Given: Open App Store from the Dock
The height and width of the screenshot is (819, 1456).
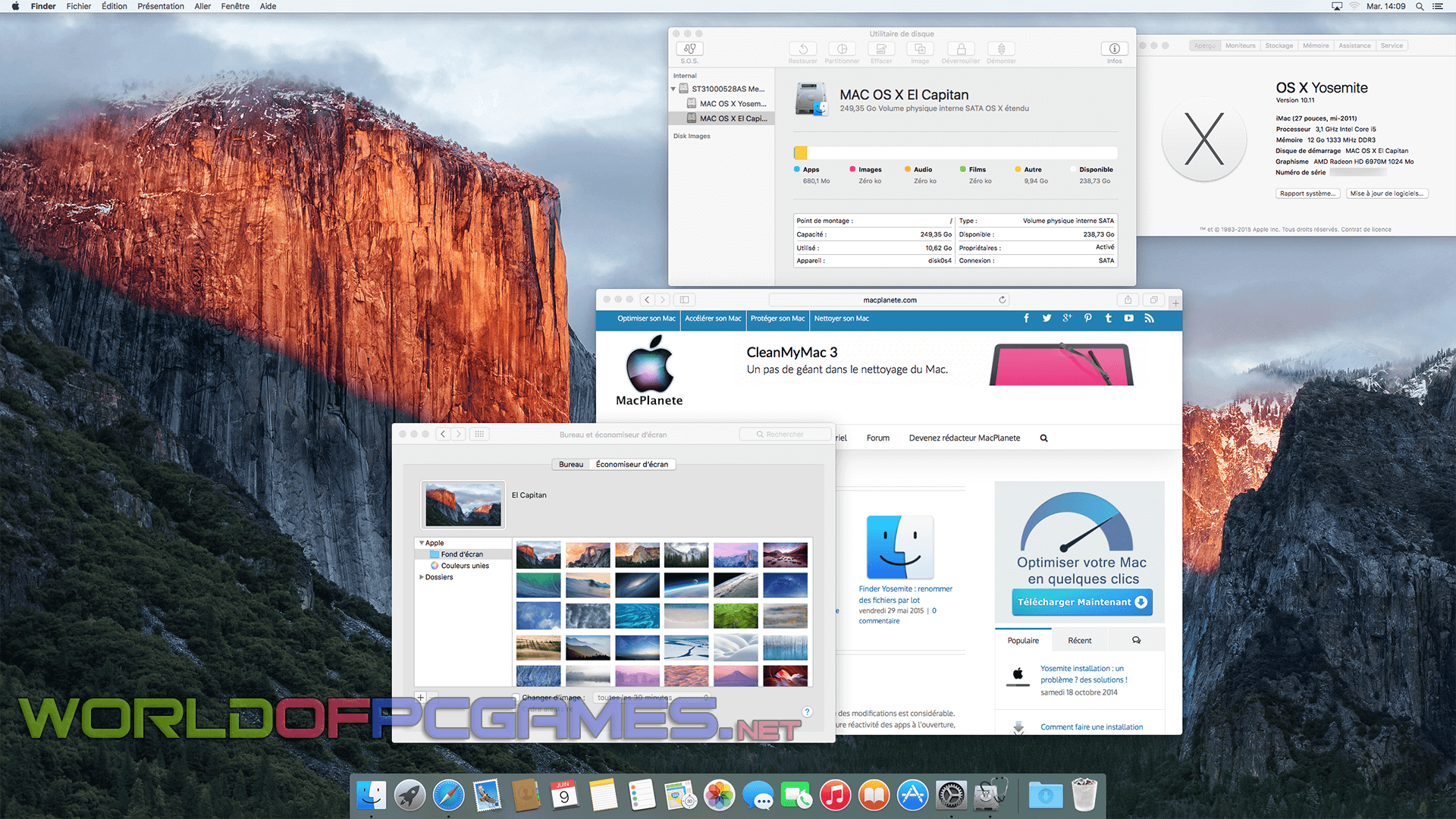Looking at the screenshot, I should [x=912, y=795].
